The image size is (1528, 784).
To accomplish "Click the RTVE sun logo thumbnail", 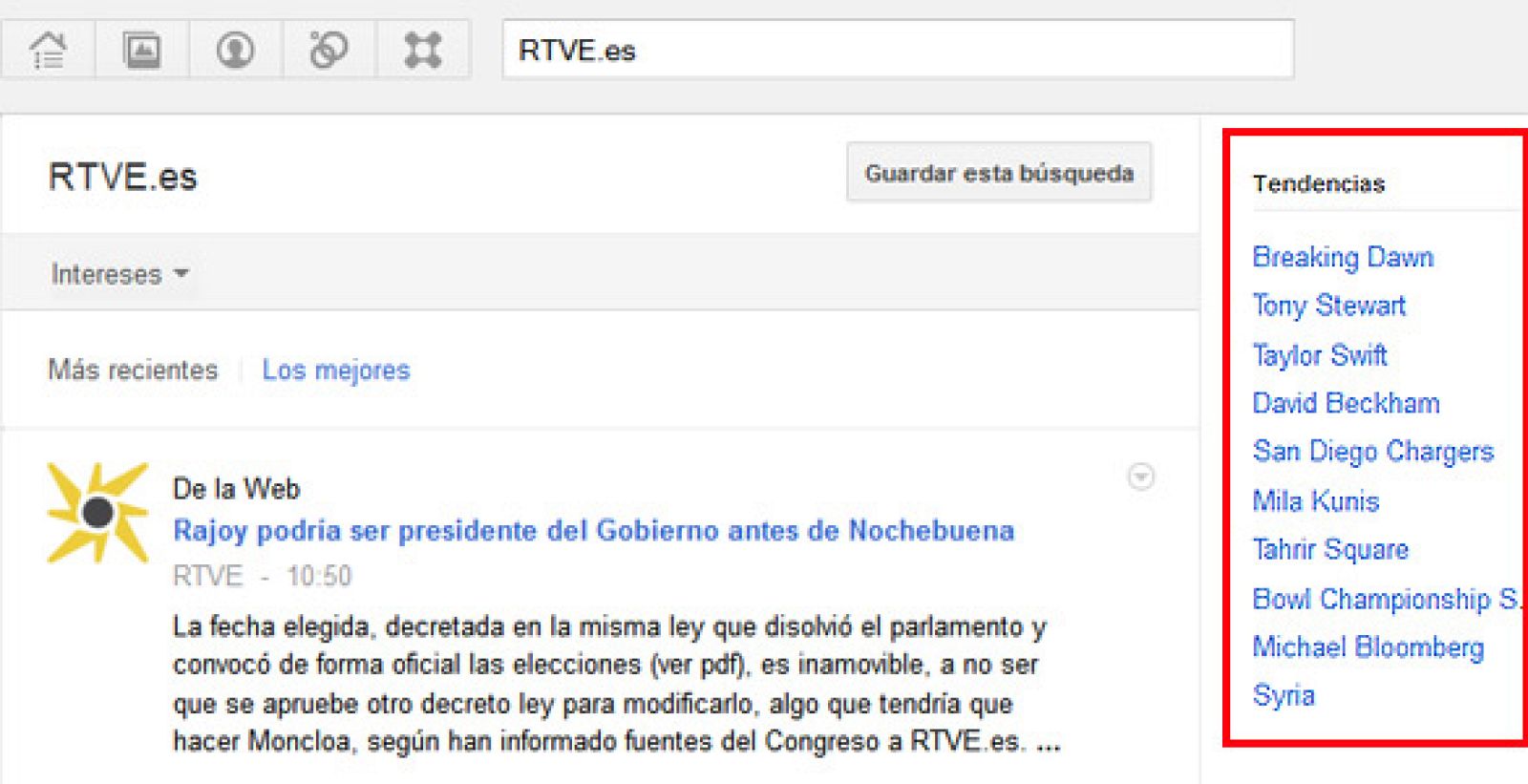I will (x=97, y=513).
